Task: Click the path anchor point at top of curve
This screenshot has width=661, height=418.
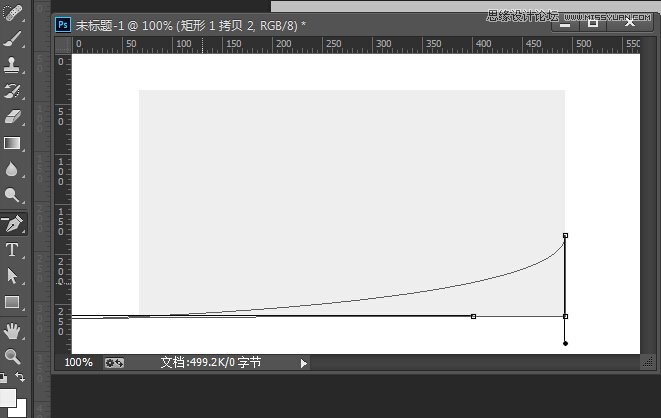Action: [x=565, y=236]
